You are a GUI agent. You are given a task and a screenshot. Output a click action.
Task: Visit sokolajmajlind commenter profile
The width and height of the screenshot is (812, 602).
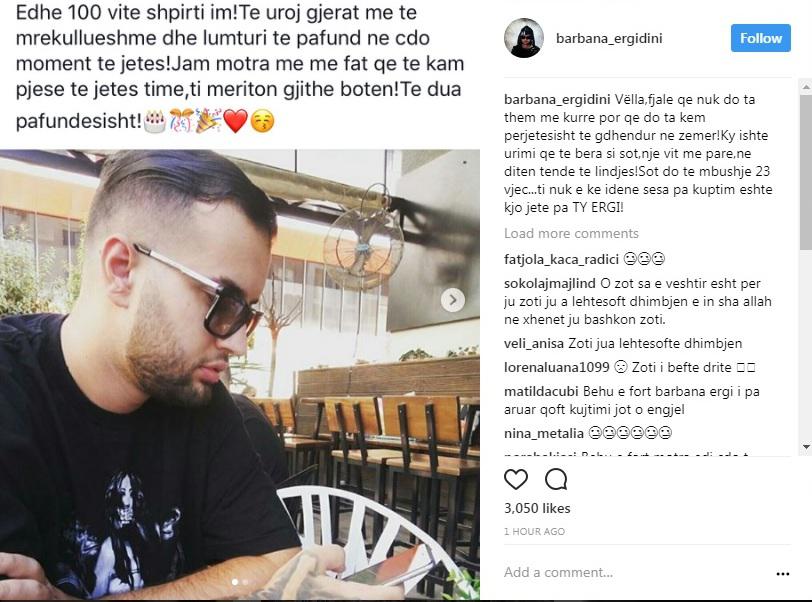click(x=550, y=283)
